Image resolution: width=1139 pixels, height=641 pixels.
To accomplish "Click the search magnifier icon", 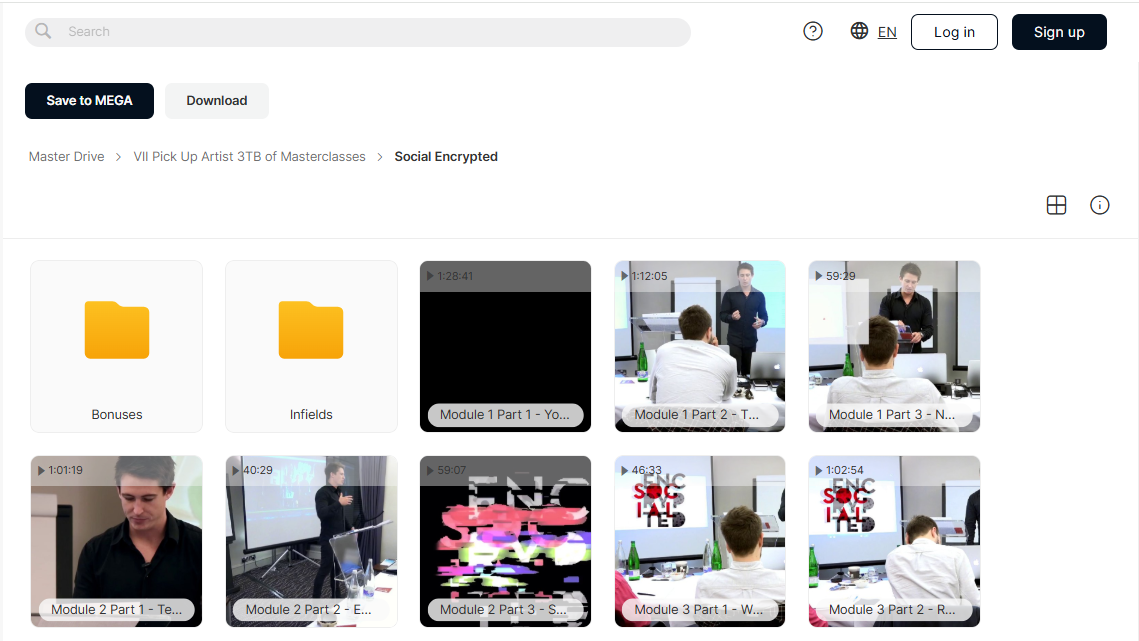I will click(x=44, y=31).
